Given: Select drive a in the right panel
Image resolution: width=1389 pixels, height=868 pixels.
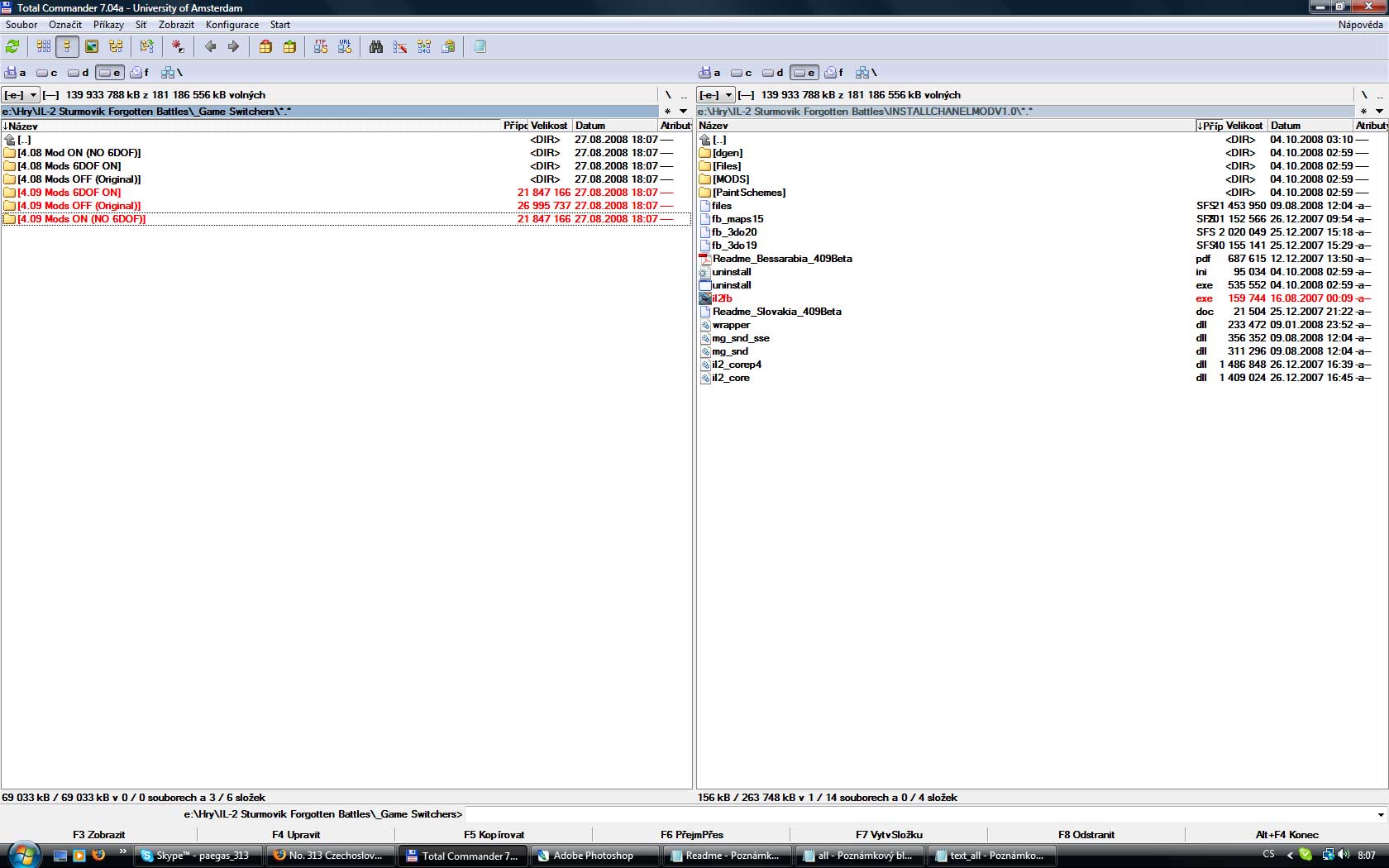Looking at the screenshot, I should point(710,73).
